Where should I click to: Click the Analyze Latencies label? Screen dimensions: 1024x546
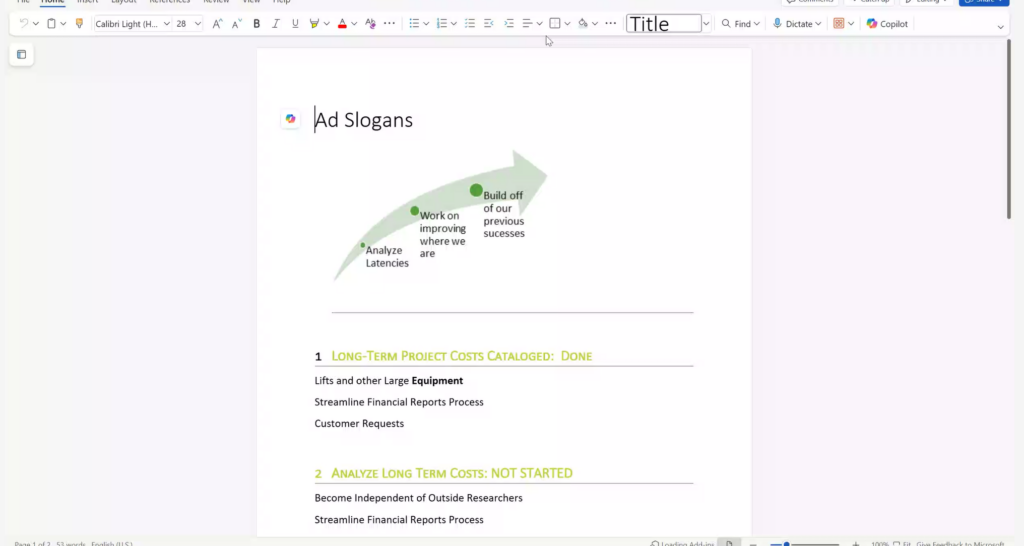coord(387,257)
